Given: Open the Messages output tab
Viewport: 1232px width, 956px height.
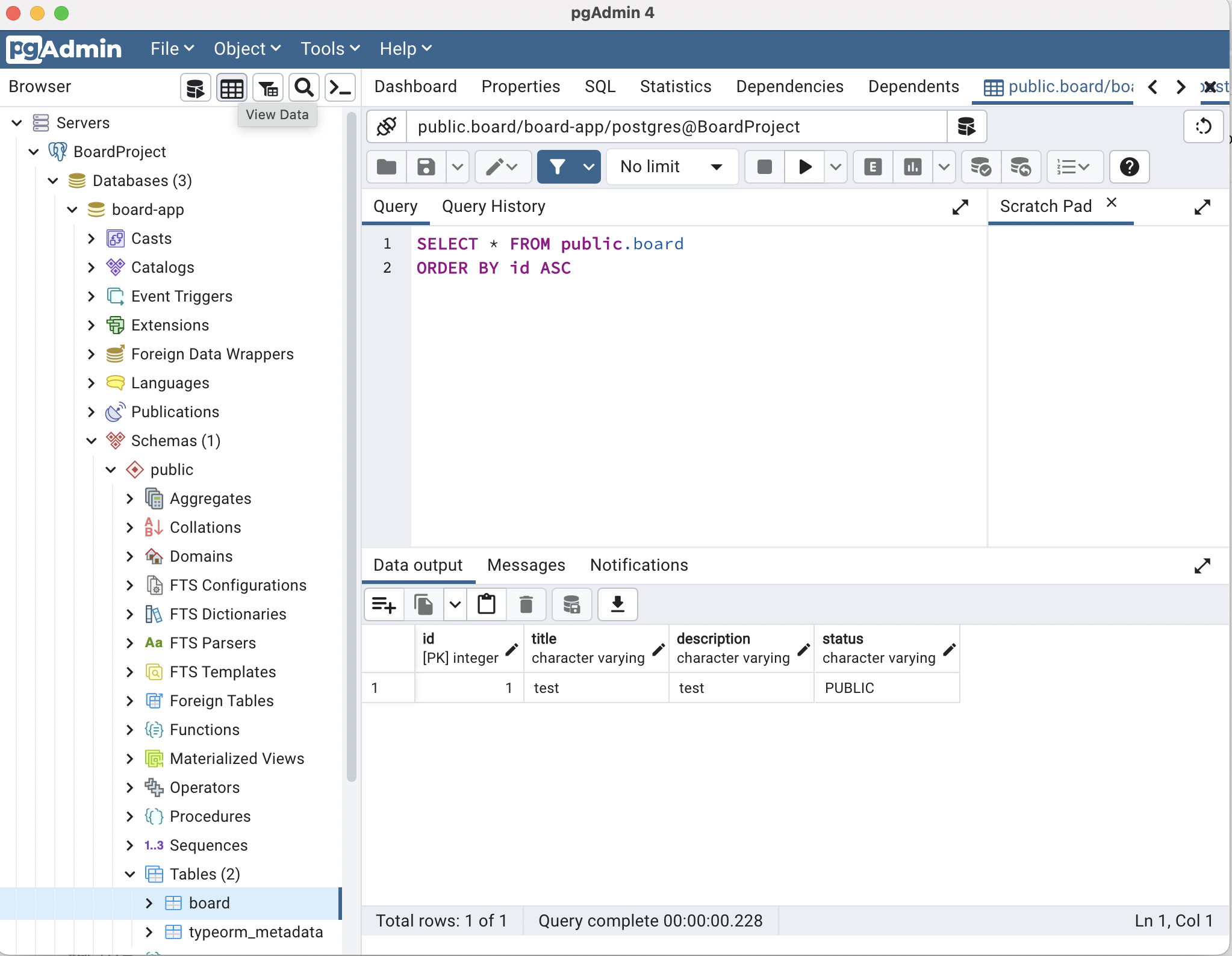Looking at the screenshot, I should click(526, 565).
